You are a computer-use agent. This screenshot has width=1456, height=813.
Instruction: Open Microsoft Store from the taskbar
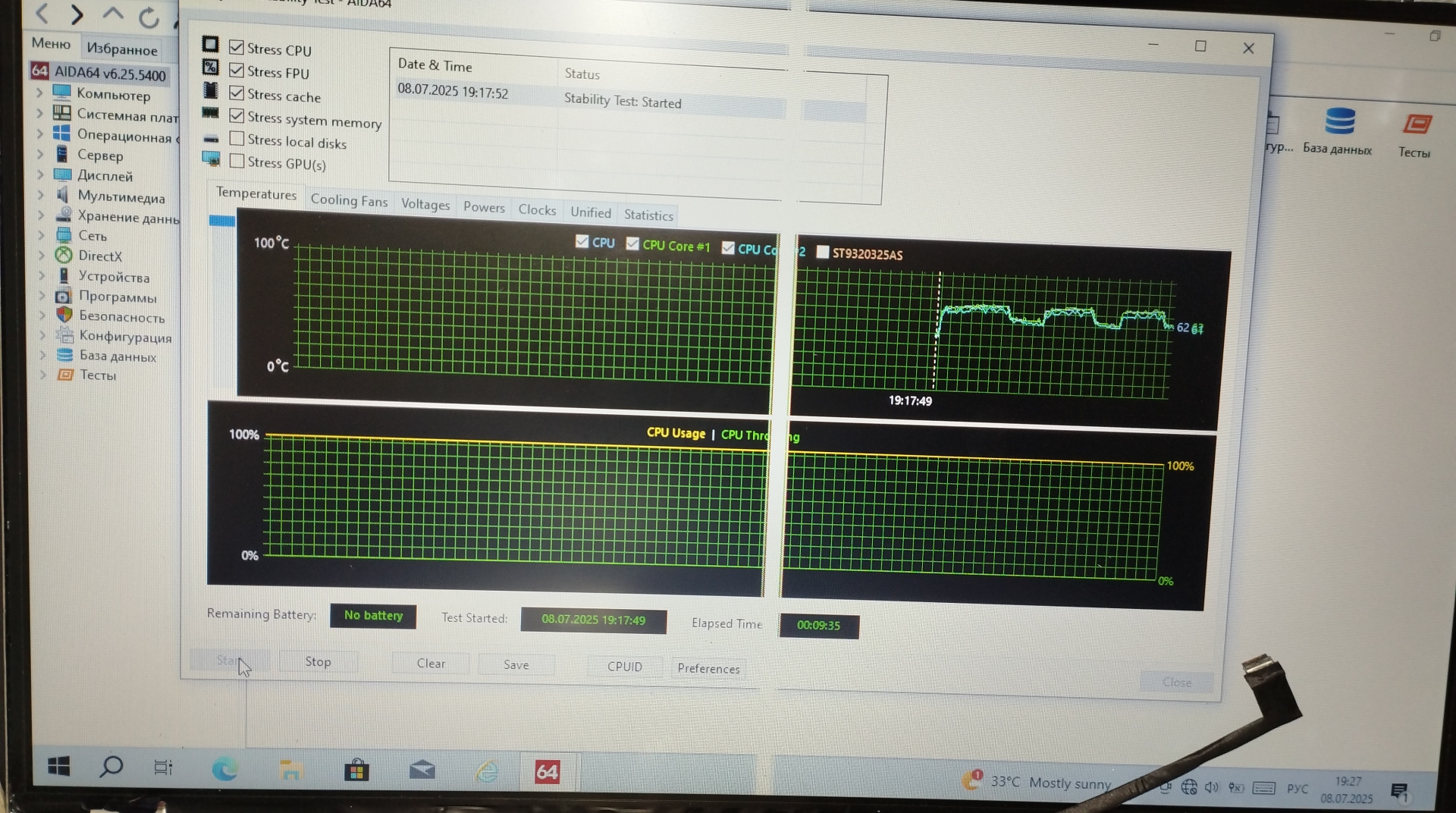356,771
